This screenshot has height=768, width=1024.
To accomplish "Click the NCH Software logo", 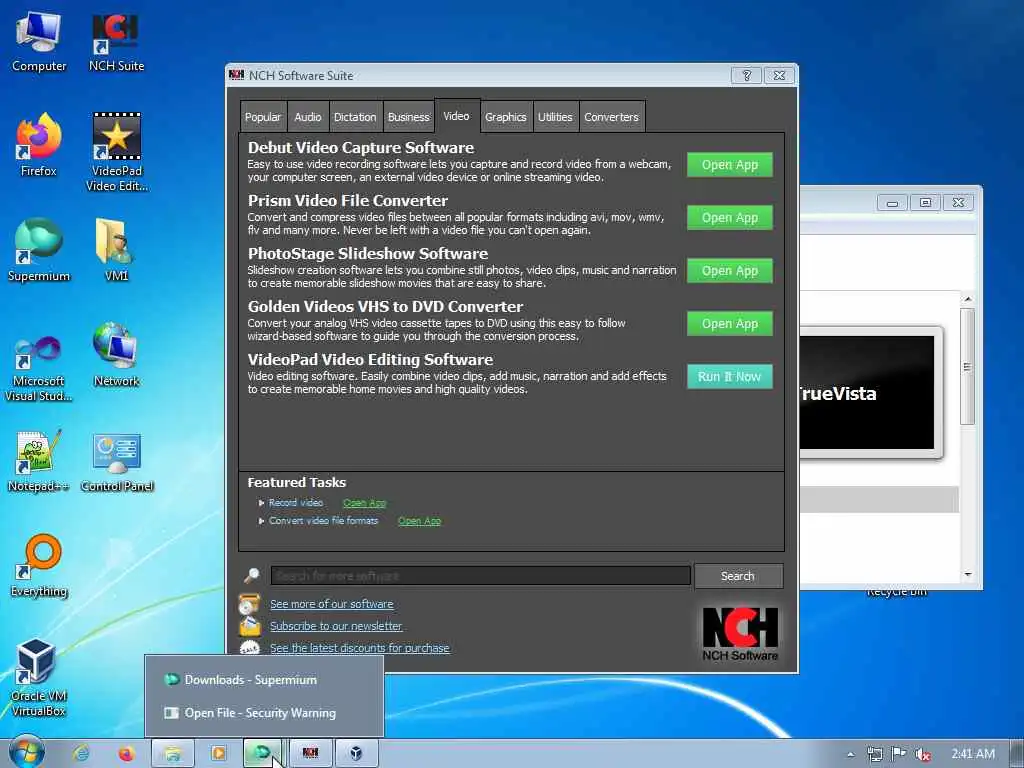I will [740, 633].
